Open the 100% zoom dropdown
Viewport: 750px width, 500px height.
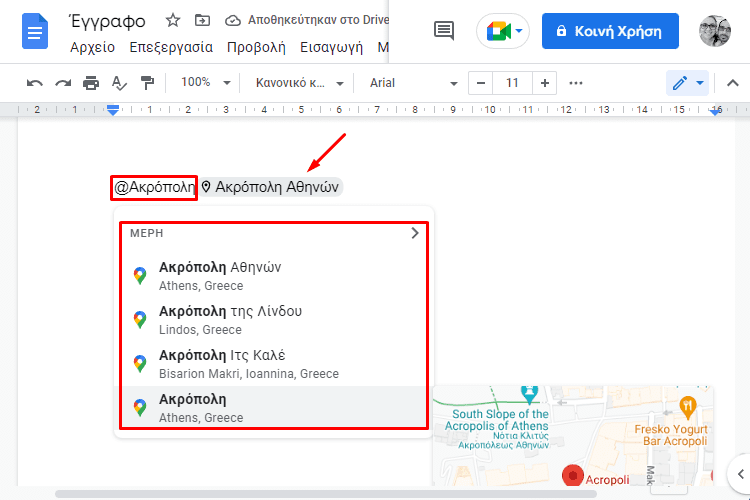206,83
